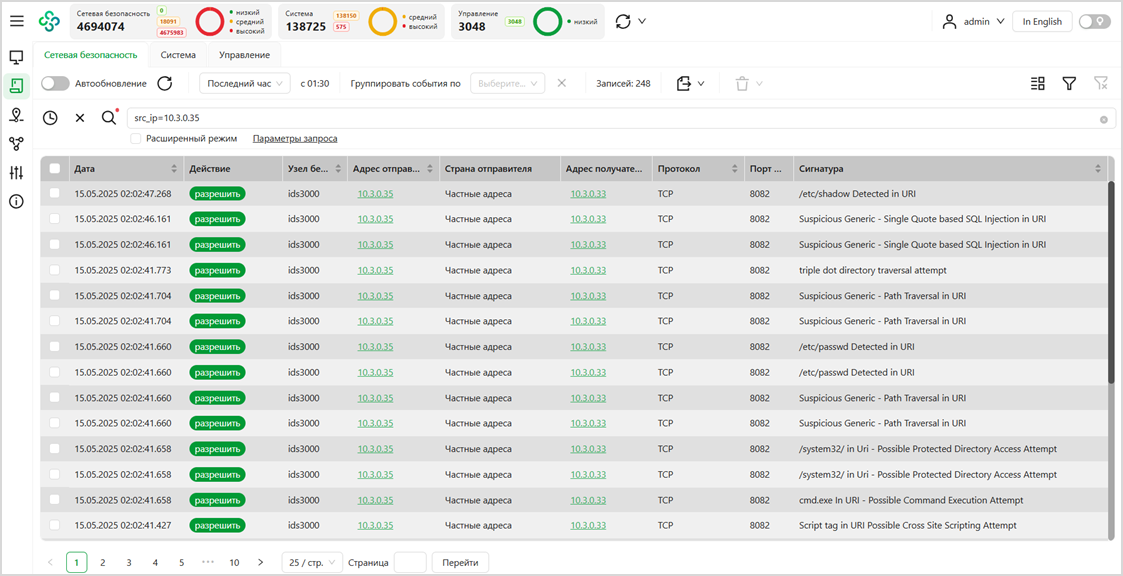The height and width of the screenshot is (576, 1123).
Task: Switch to the Управление tab
Action: [x=244, y=55]
